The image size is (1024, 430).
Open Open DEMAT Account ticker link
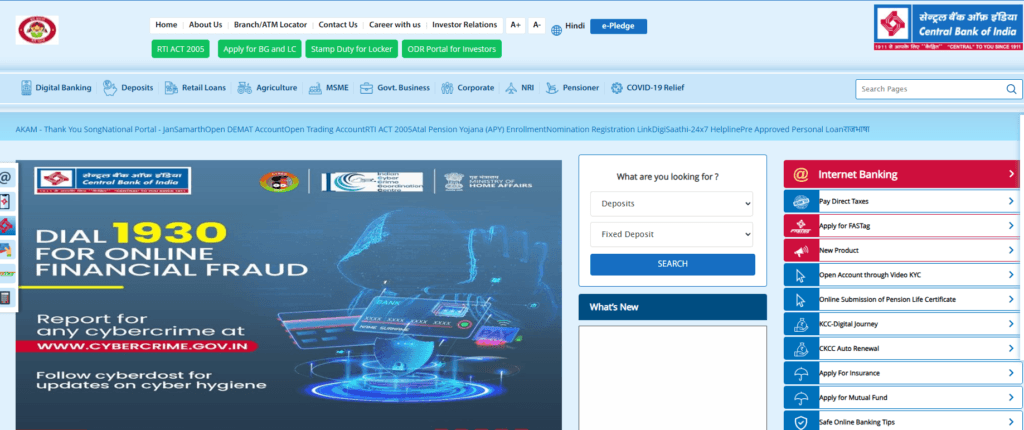pyautogui.click(x=245, y=129)
